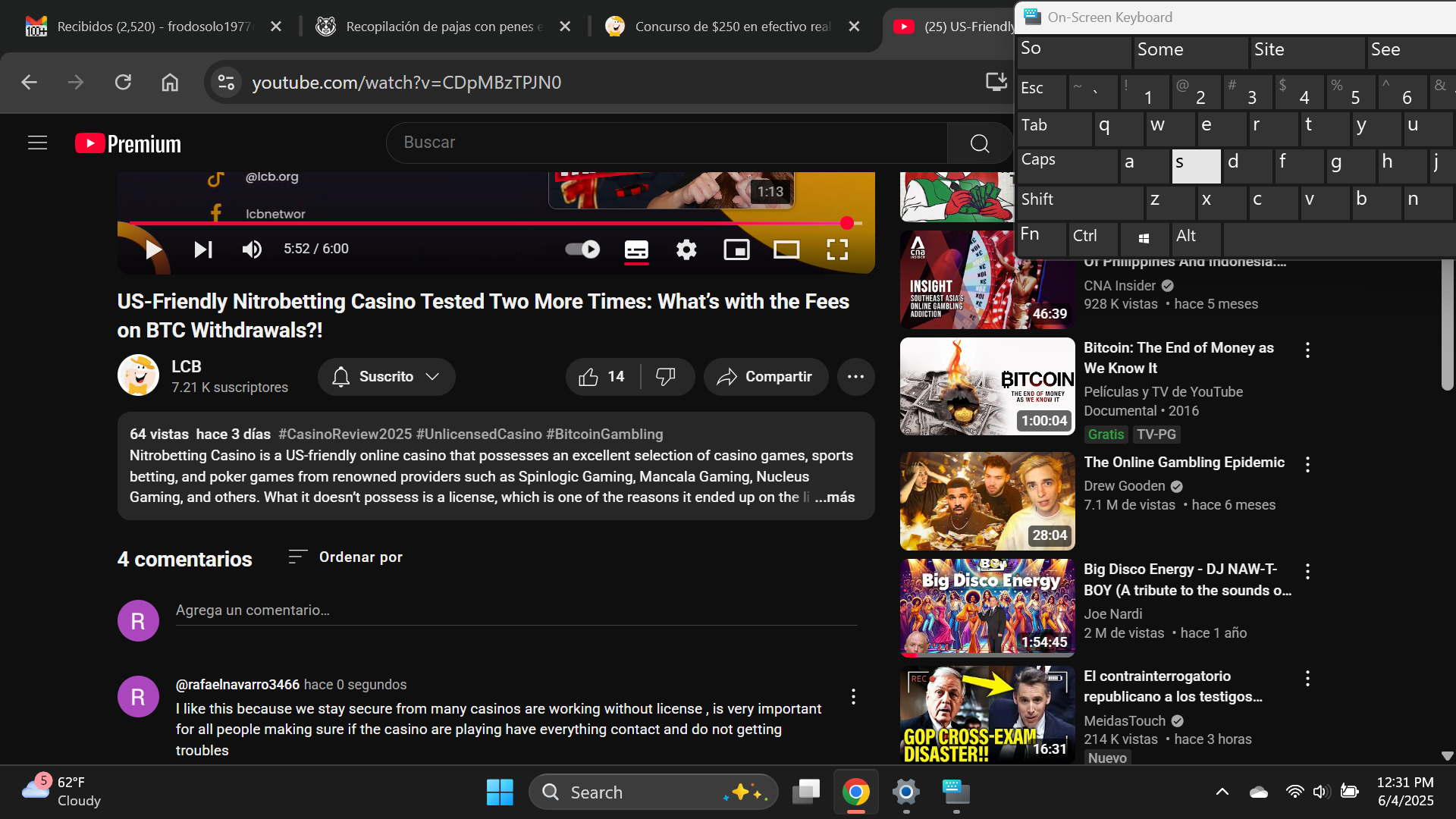
Task: Switch to Recopilación de pajas tab
Action: pos(443,27)
